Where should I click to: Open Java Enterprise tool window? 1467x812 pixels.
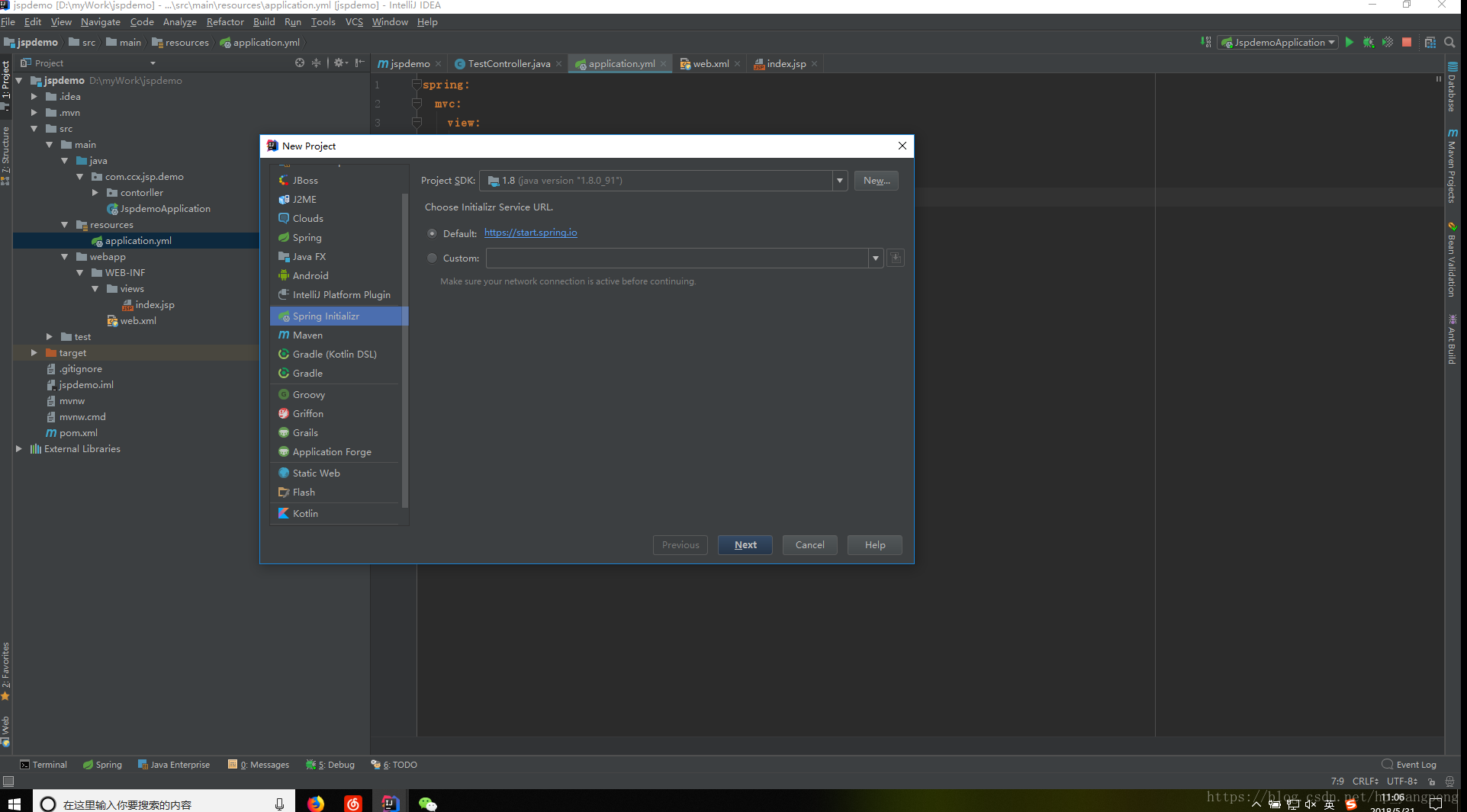[174, 765]
